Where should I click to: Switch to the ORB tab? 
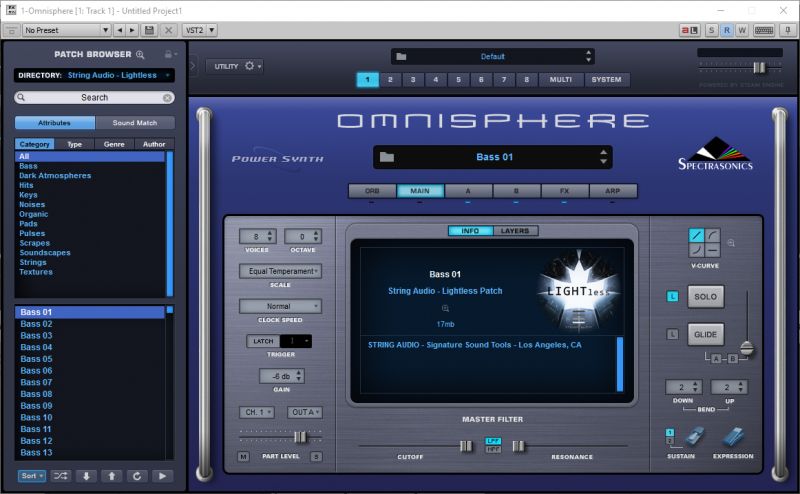click(372, 191)
